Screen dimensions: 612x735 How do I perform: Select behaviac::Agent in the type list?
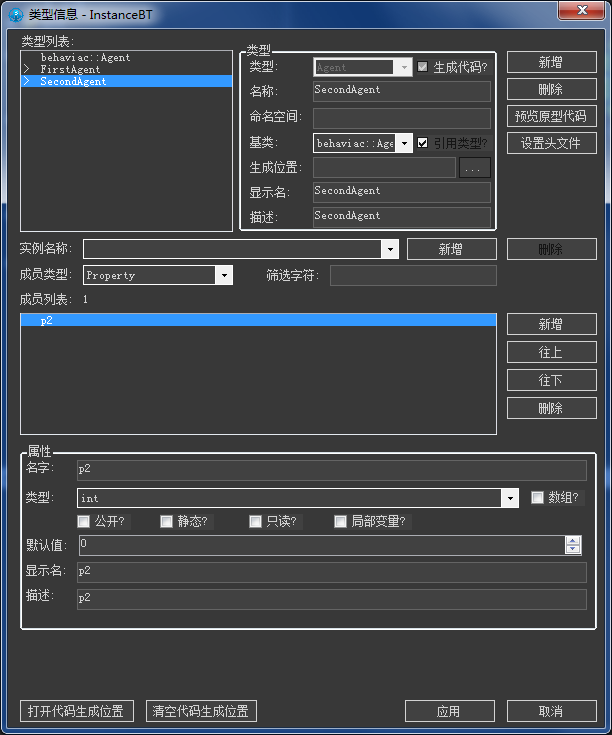pyautogui.click(x=85, y=58)
